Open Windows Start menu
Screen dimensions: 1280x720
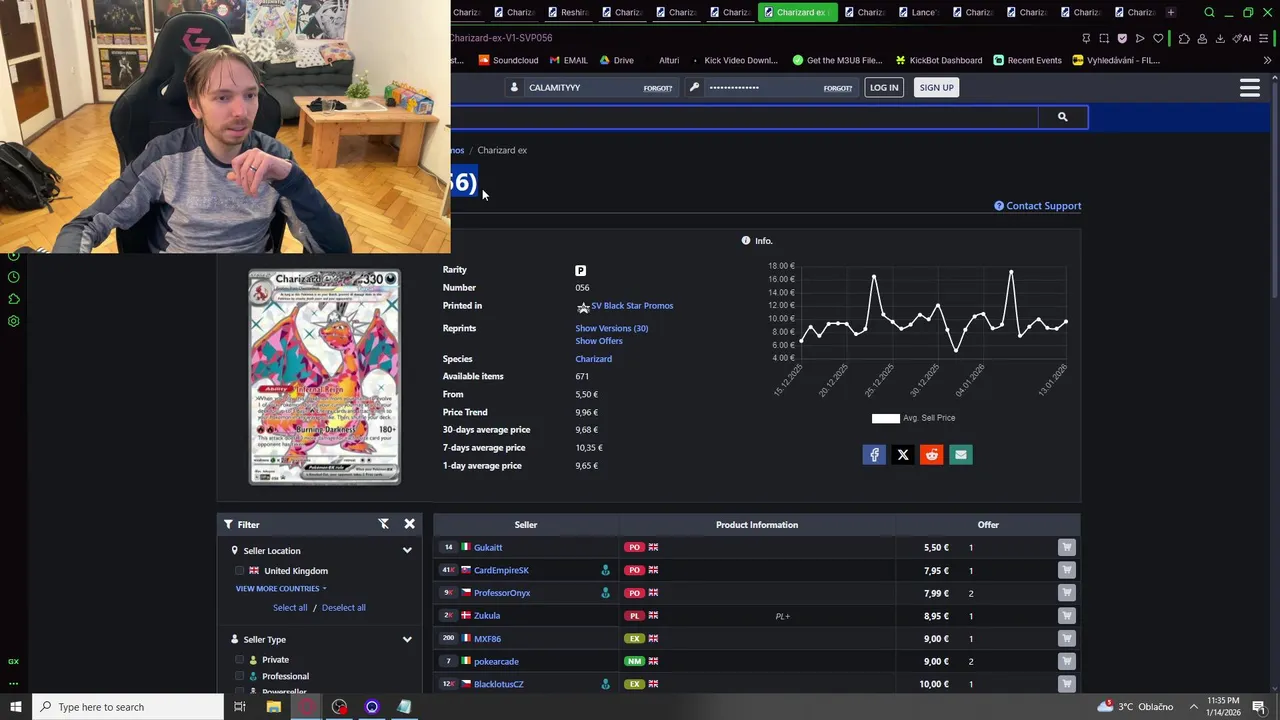15,707
